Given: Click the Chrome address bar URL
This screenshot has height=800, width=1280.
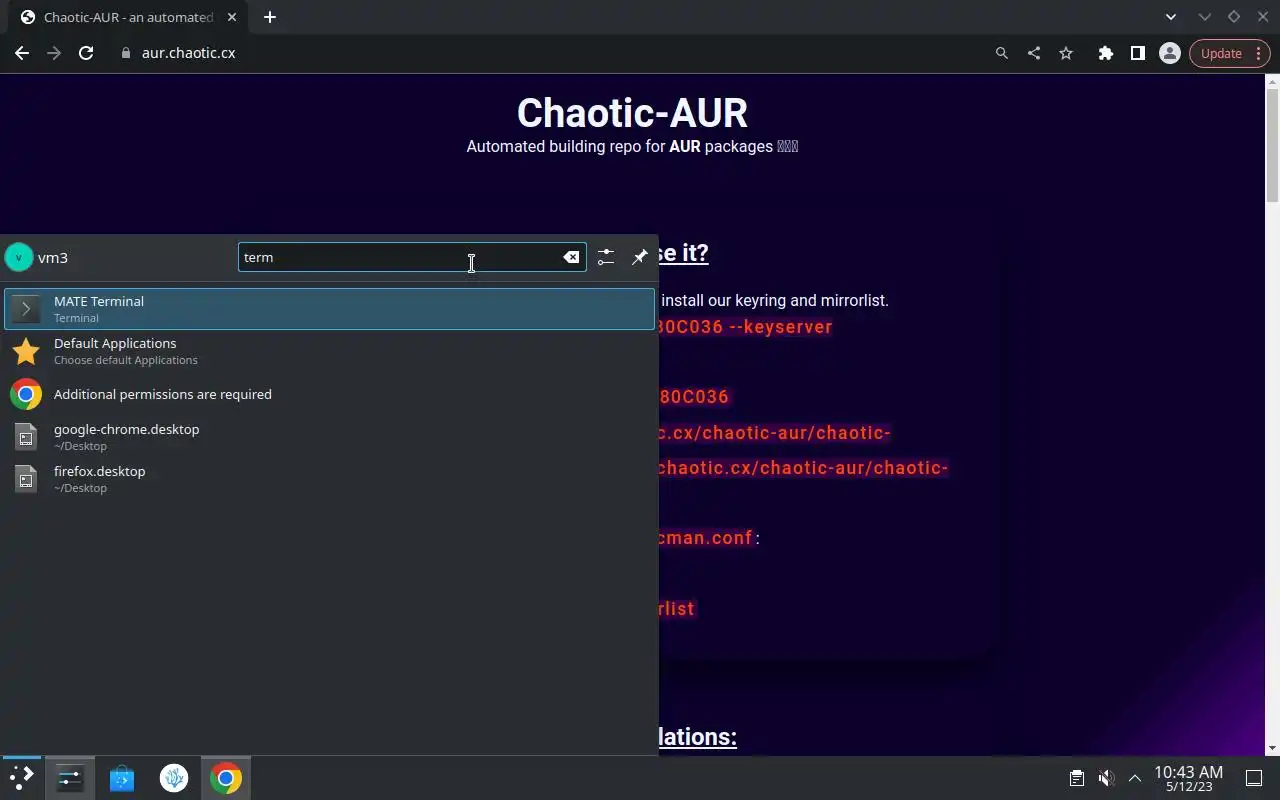Looking at the screenshot, I should coord(189,53).
